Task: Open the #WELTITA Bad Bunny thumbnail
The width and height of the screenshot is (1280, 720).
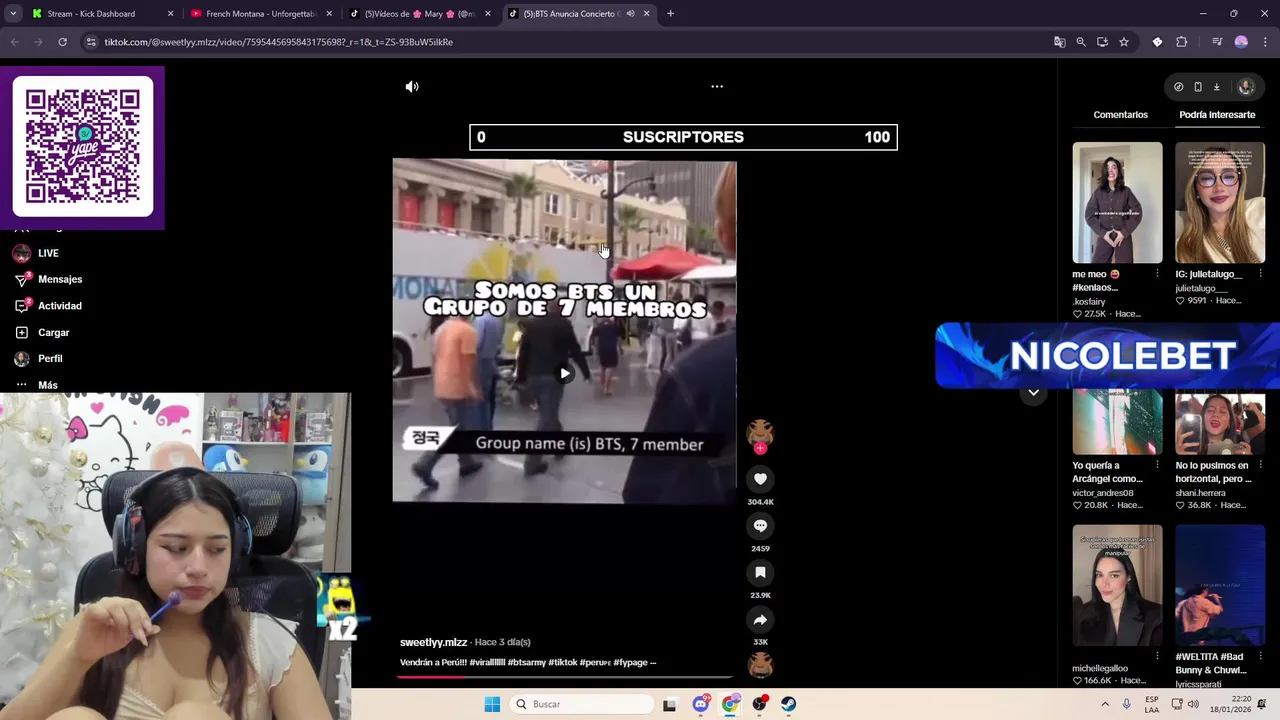Action: 1220,585
